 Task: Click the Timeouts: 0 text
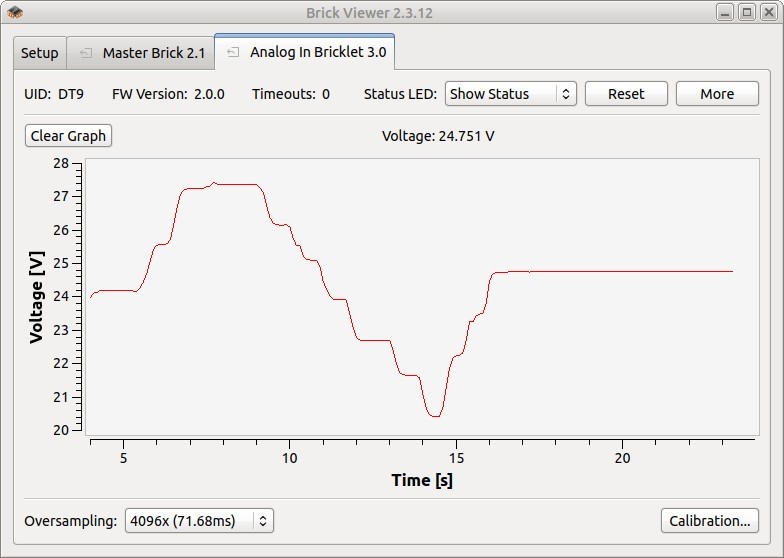[291, 94]
